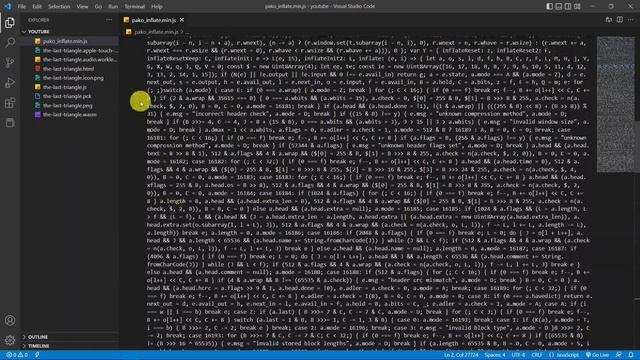640x360 pixels.
Task: Click the ports icon in status bar
Action: point(37,355)
